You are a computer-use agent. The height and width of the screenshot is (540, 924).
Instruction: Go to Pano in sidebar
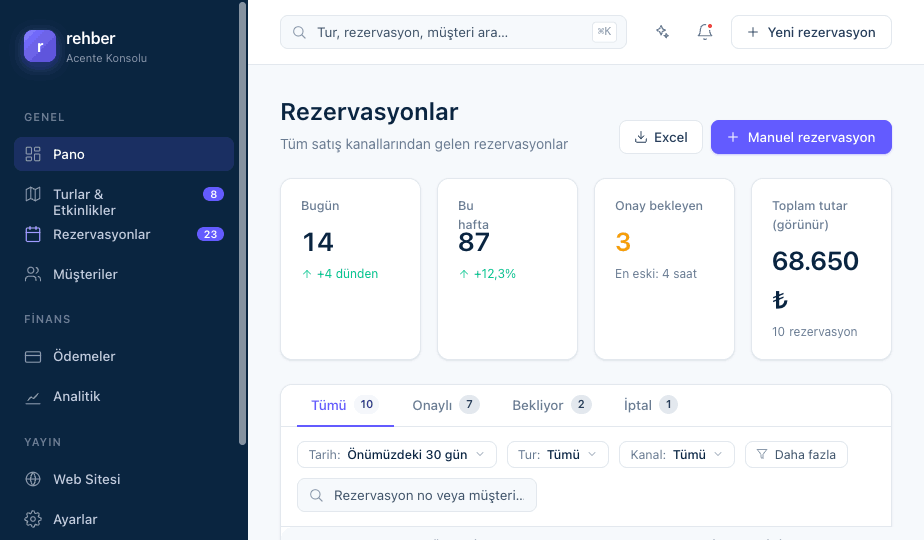click(124, 154)
